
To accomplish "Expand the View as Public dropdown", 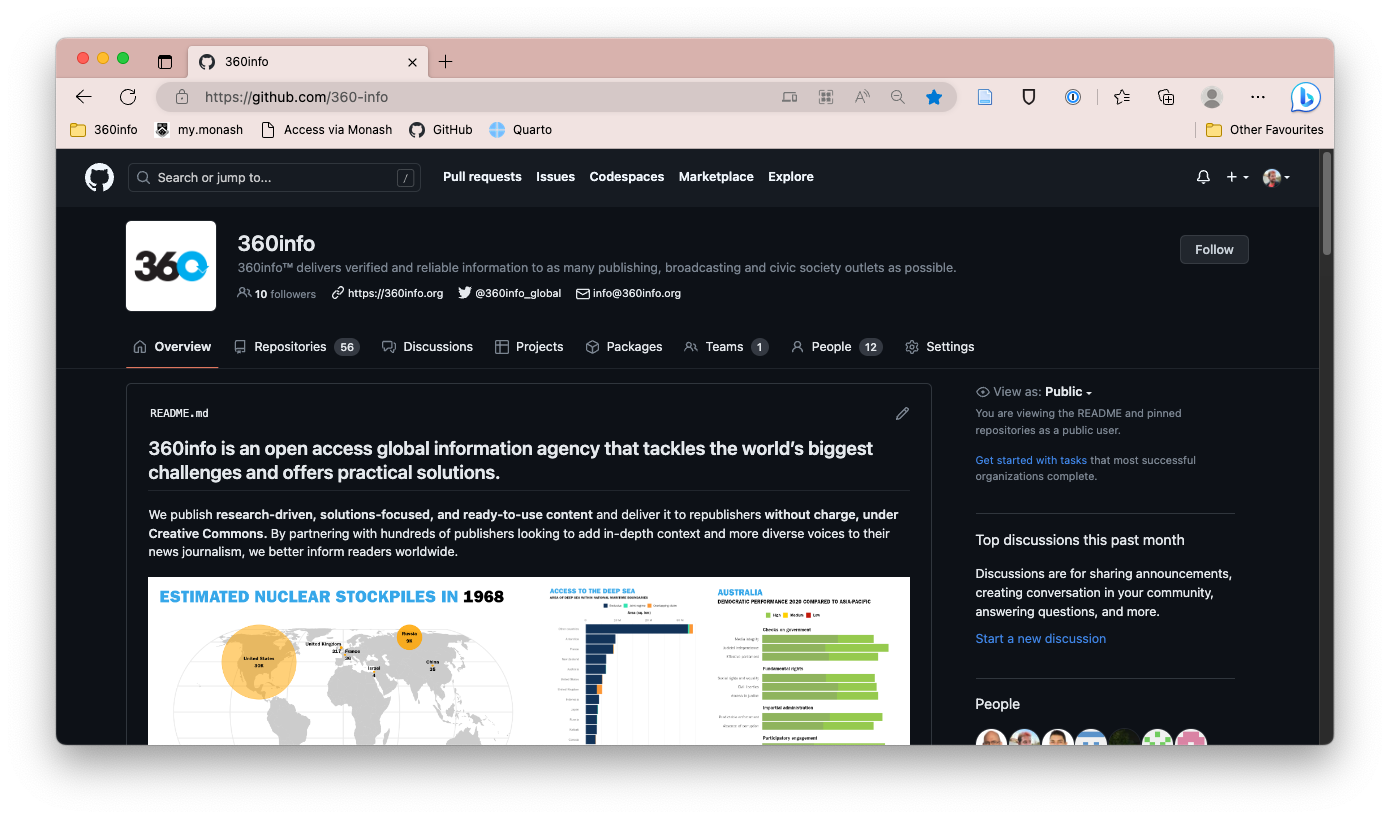I will point(1068,392).
